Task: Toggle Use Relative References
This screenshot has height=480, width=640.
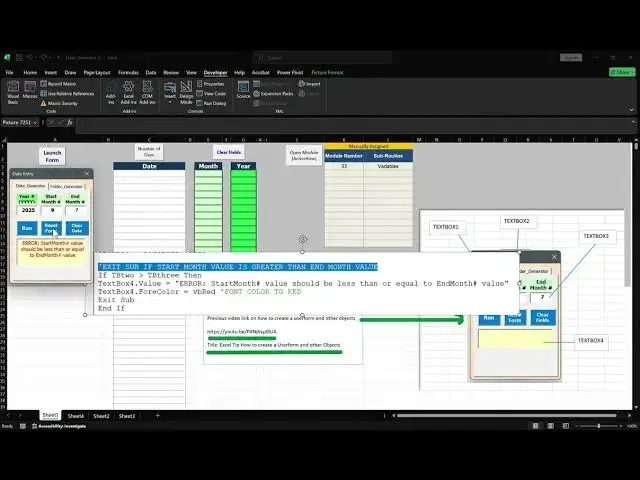Action: point(67,93)
